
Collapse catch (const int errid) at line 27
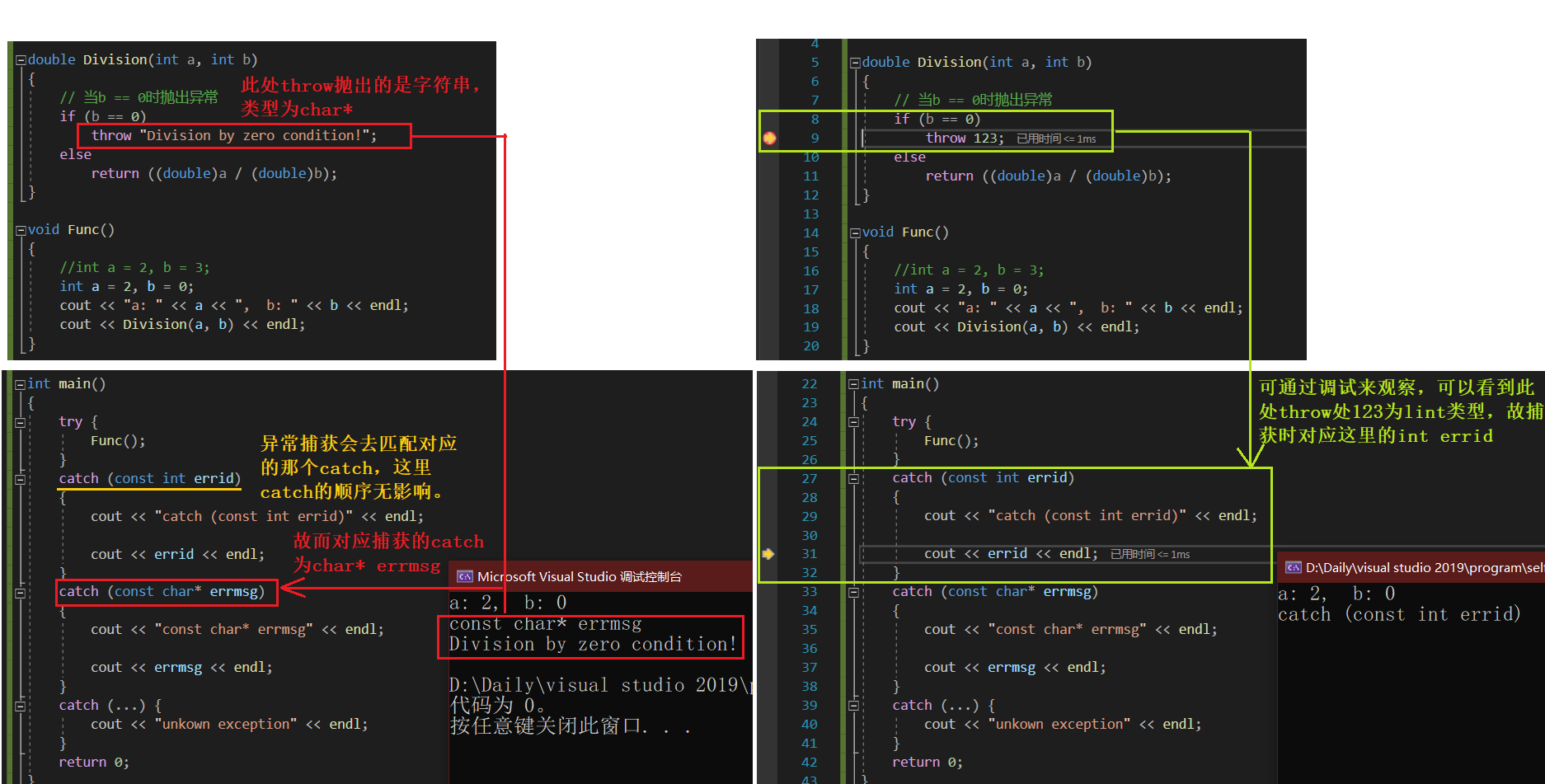click(x=854, y=479)
